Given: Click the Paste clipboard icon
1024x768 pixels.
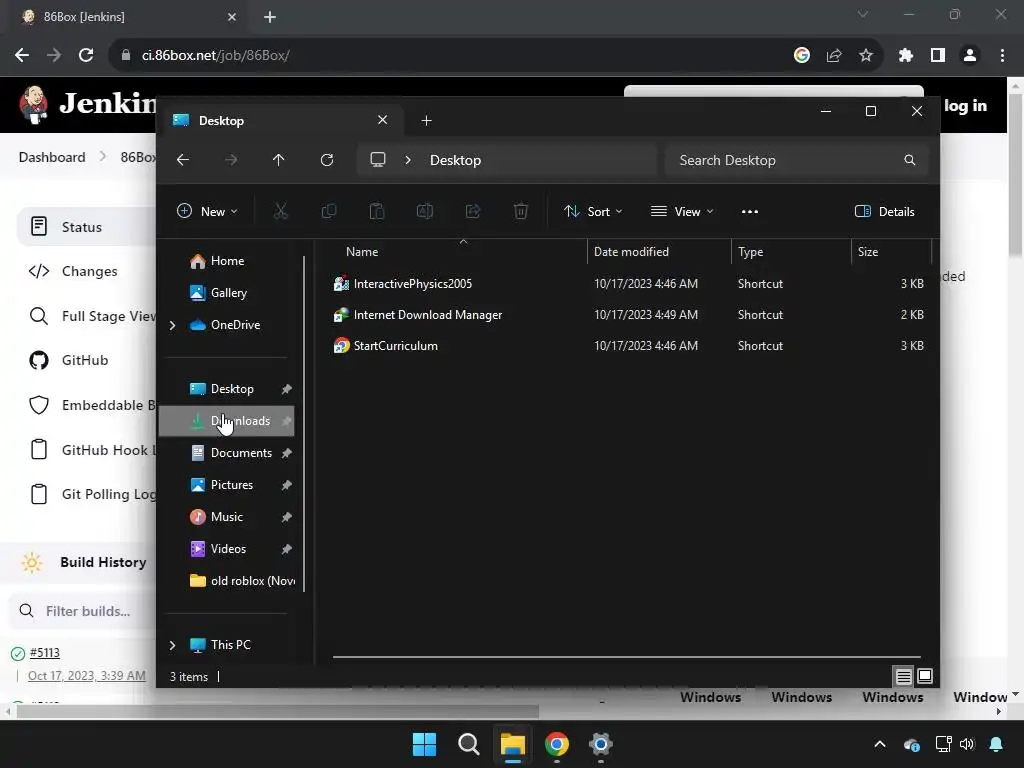Looking at the screenshot, I should (x=377, y=211).
